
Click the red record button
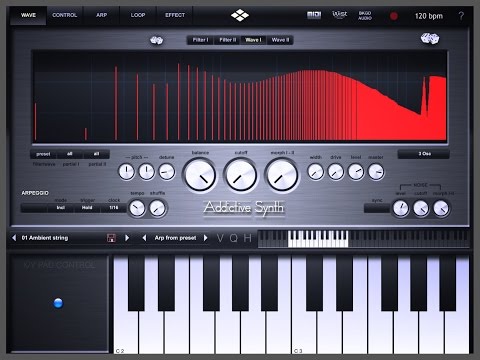tap(394, 16)
